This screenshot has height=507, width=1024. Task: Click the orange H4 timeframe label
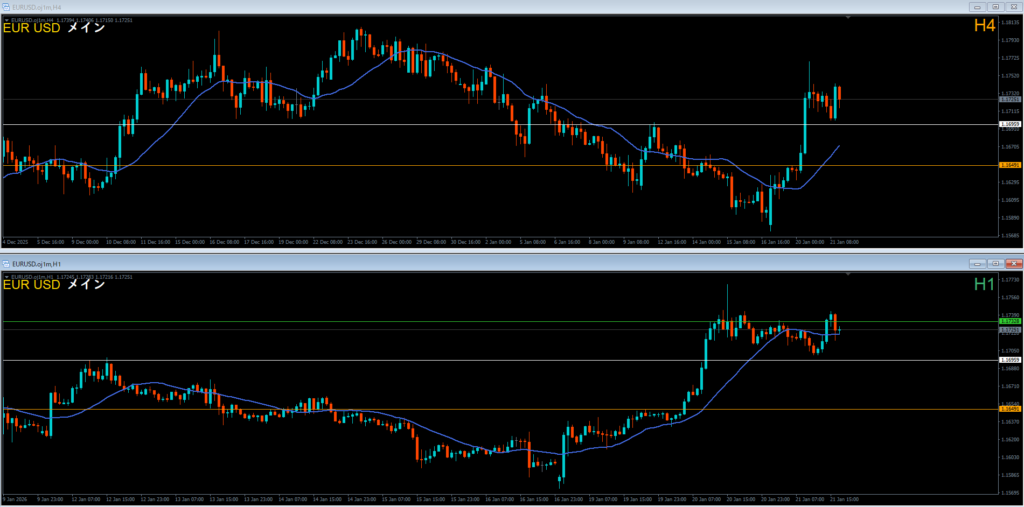tap(984, 27)
